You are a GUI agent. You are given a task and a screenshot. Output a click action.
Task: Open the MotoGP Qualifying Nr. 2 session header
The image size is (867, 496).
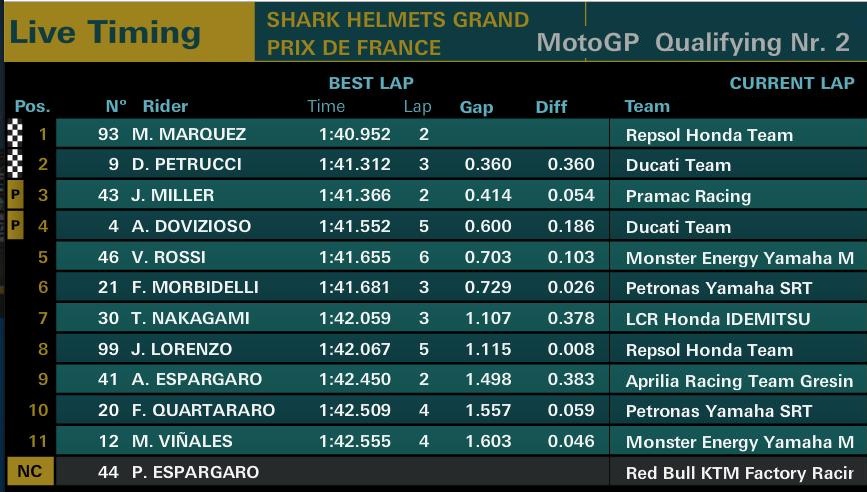693,42
